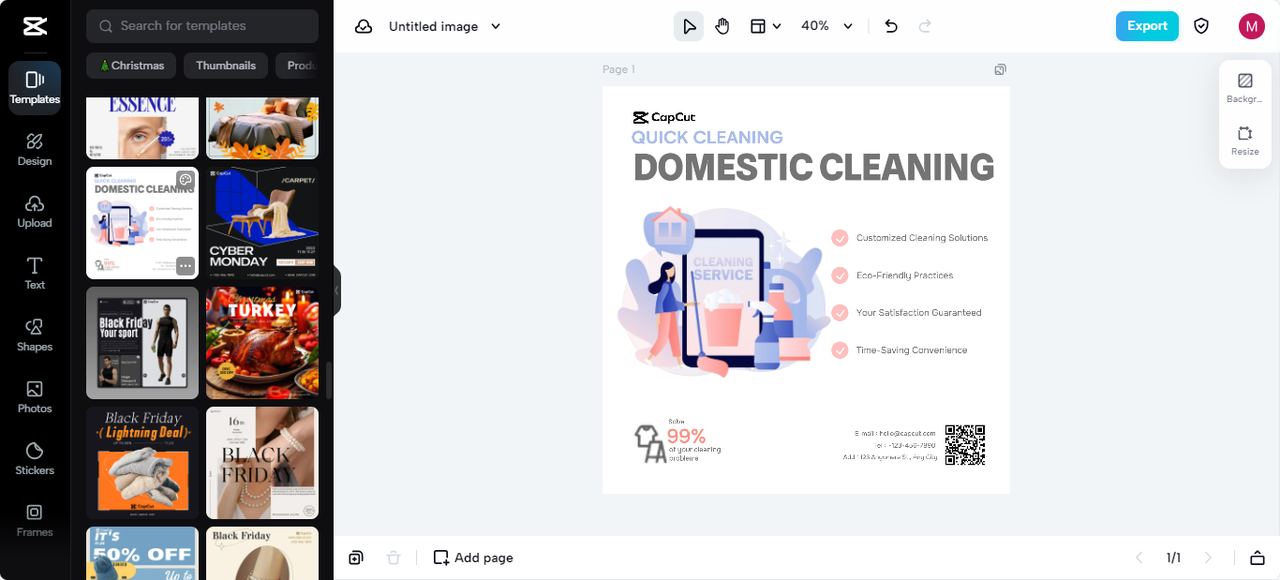Open the Shapes sidebar tab

coord(34,335)
